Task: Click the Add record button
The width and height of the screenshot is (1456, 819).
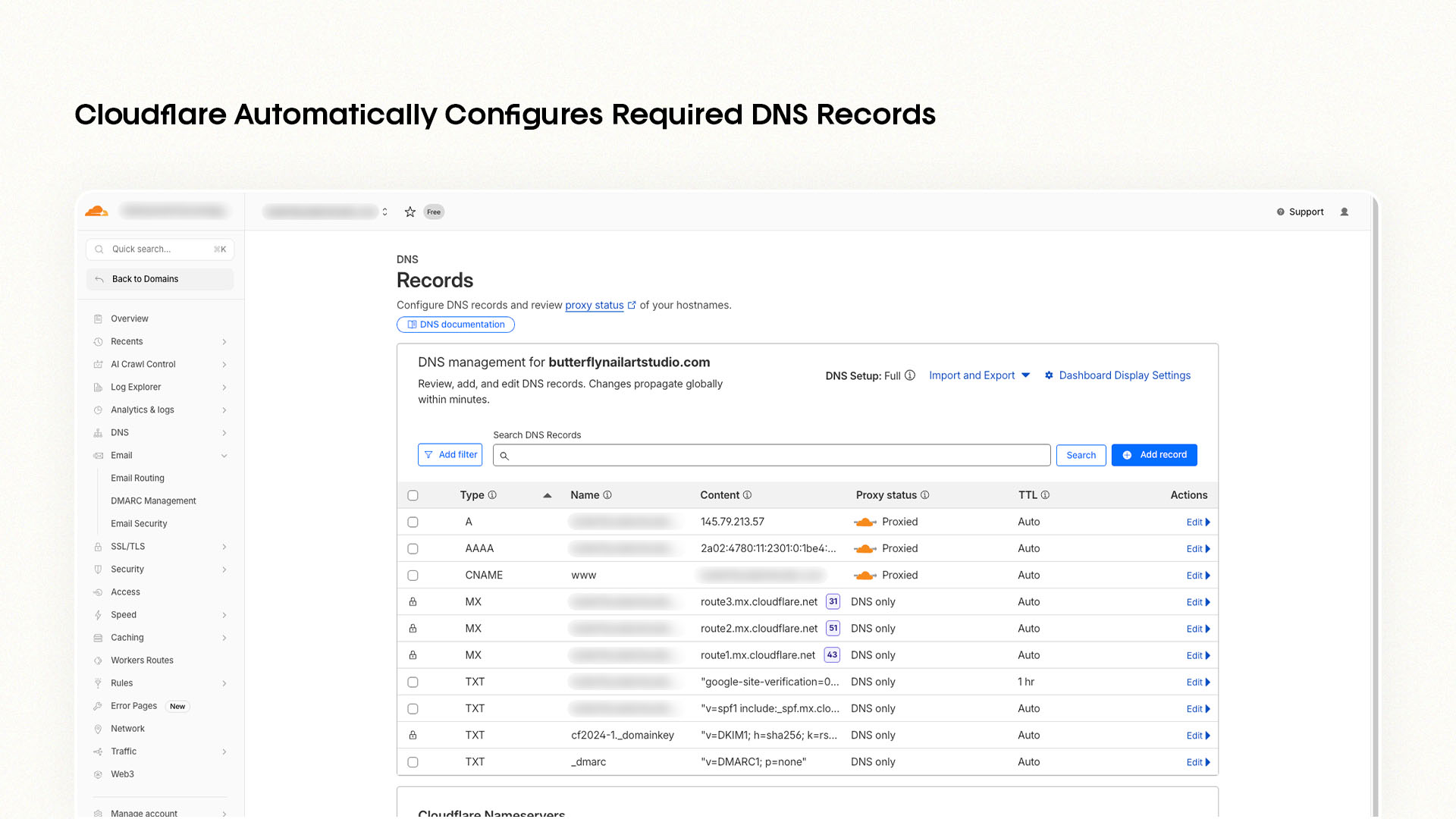Action: (1154, 455)
